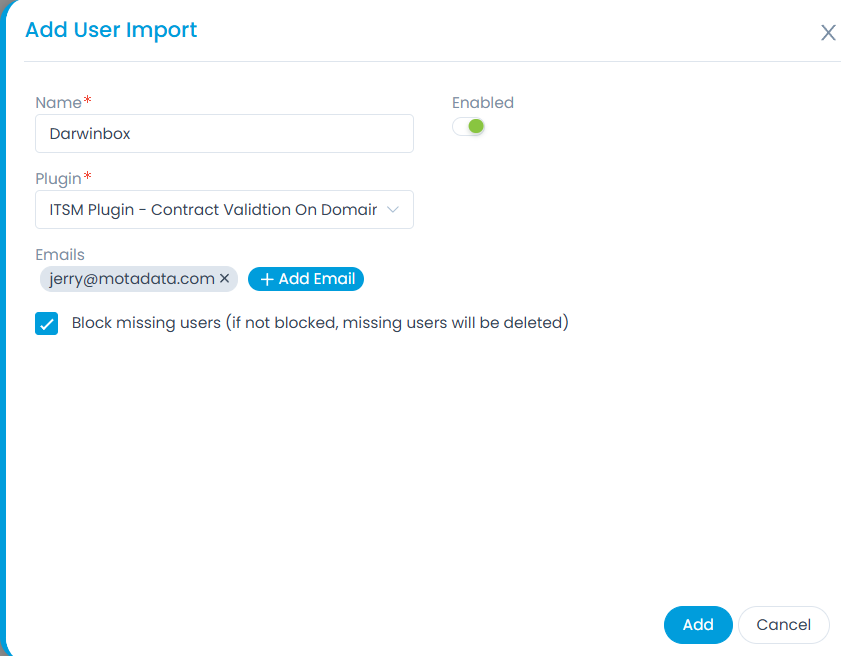Cancel the user import dialog
The height and width of the screenshot is (656, 857).
pyautogui.click(x=783, y=625)
